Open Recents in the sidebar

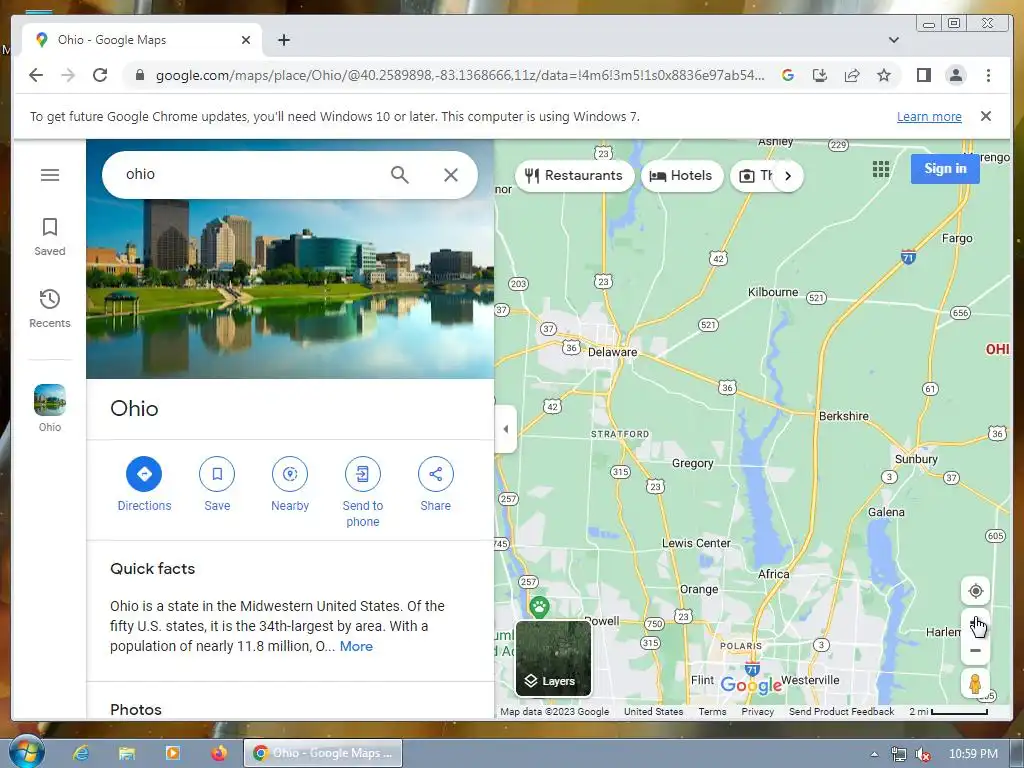[x=50, y=309]
